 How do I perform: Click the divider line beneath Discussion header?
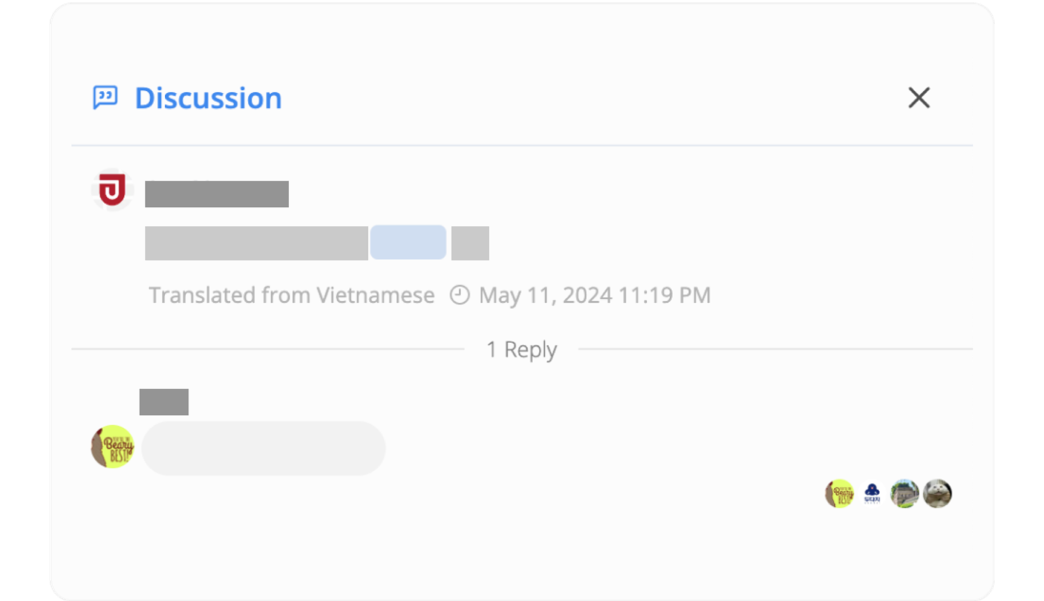point(522,145)
